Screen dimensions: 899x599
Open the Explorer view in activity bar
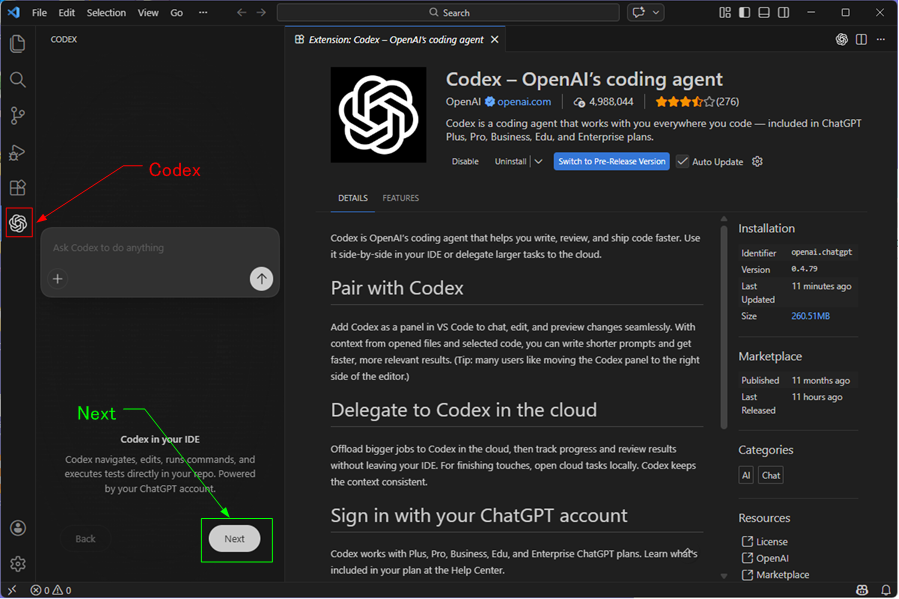[17, 44]
